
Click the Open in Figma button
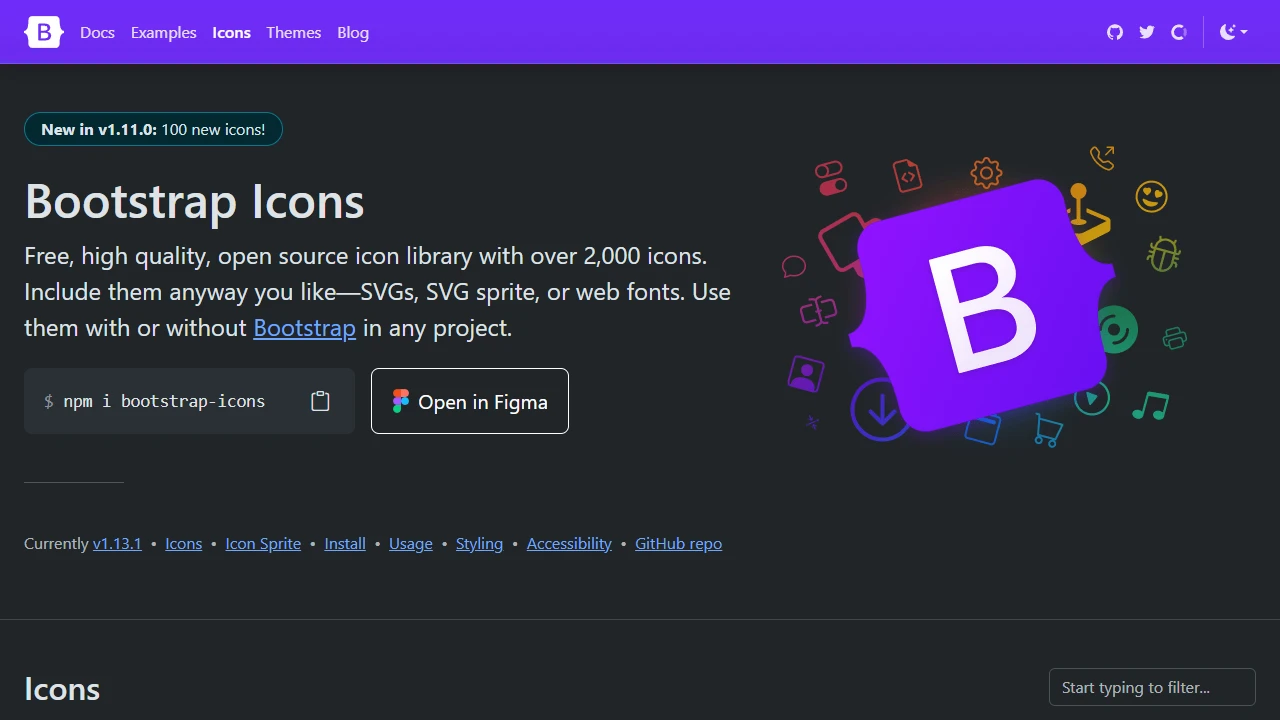click(469, 401)
